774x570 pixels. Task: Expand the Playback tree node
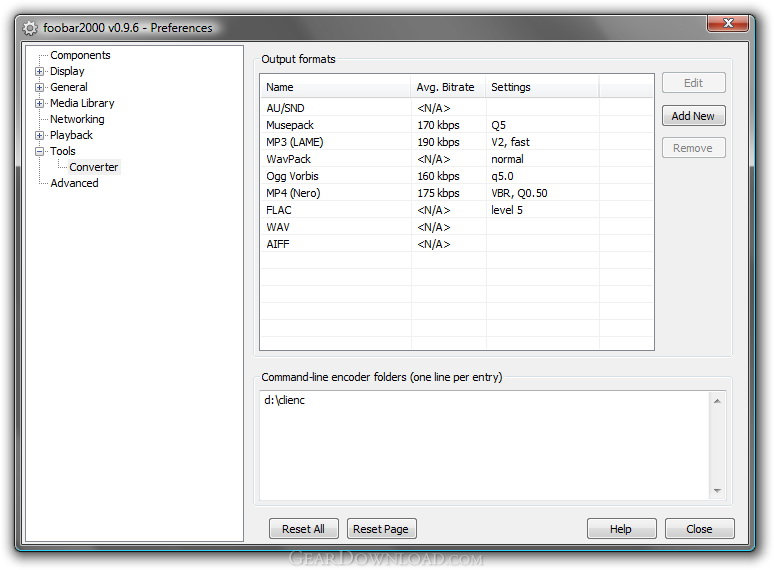[39, 135]
